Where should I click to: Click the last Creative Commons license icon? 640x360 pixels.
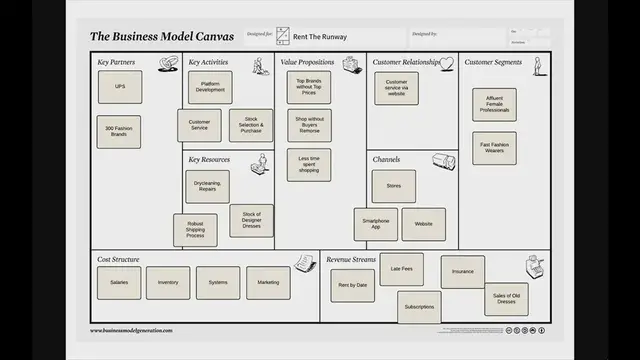click(541, 331)
